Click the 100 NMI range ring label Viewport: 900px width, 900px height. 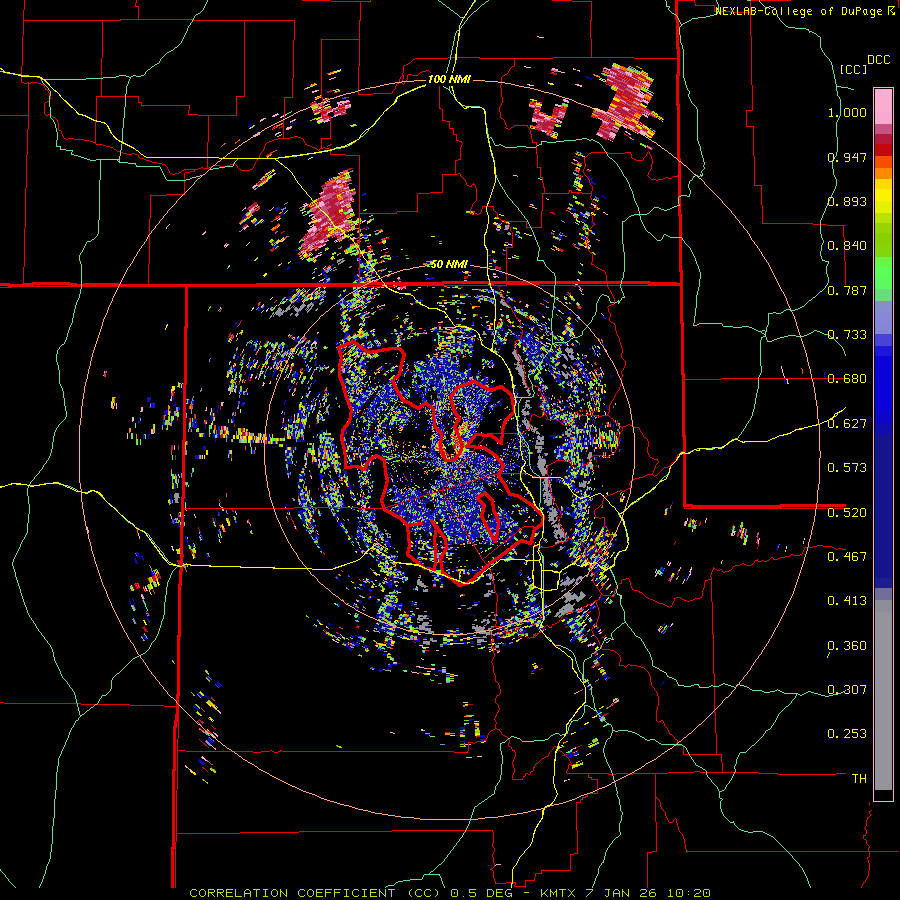point(449,79)
